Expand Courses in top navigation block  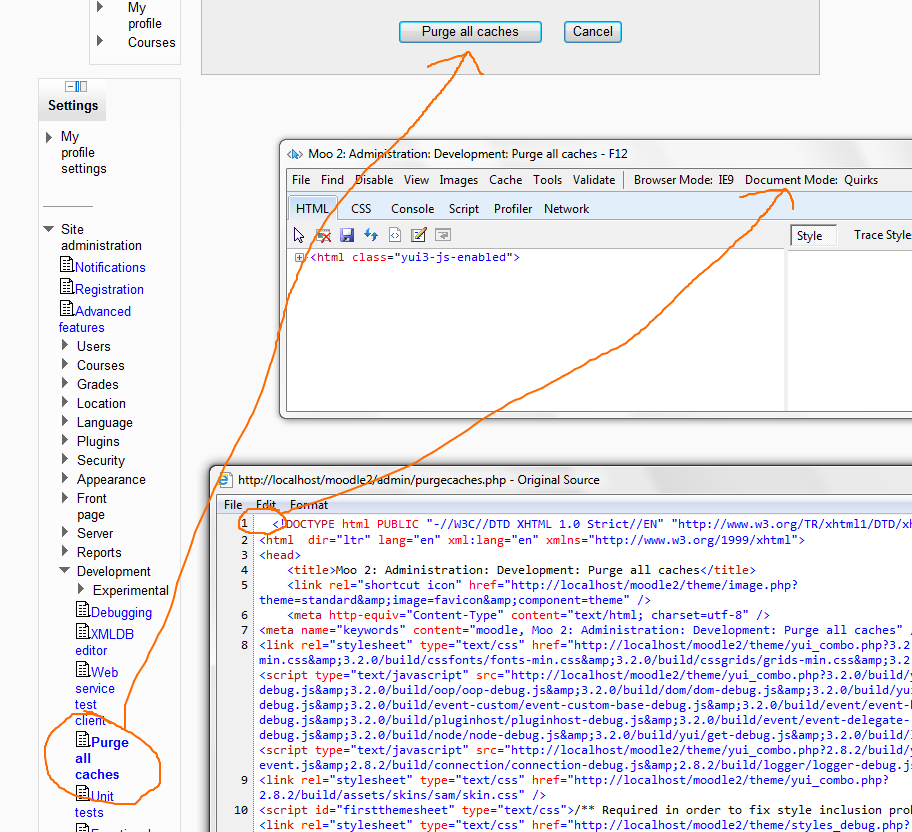[x=100, y=41]
